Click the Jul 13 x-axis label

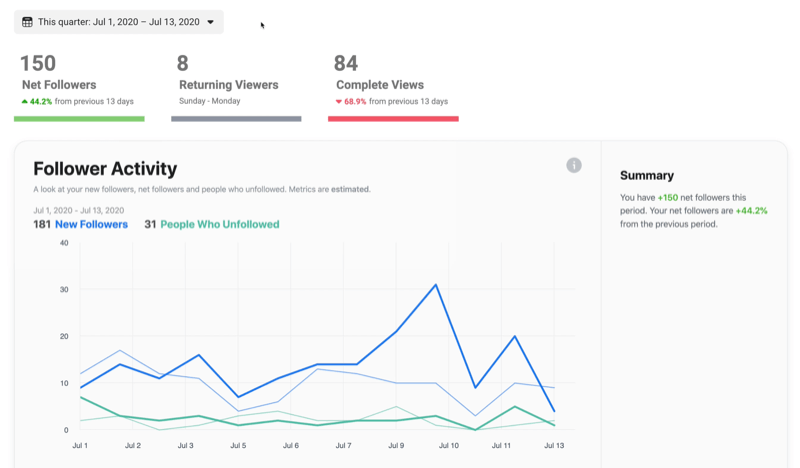pyautogui.click(x=554, y=446)
